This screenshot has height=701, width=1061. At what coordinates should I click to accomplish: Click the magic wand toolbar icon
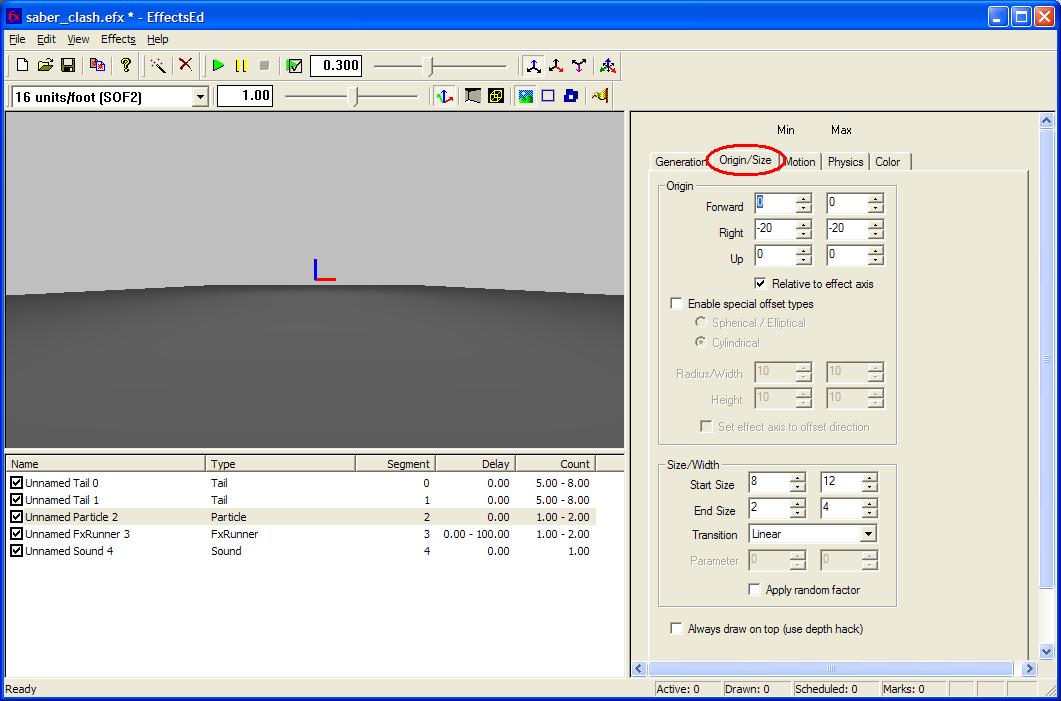158,66
